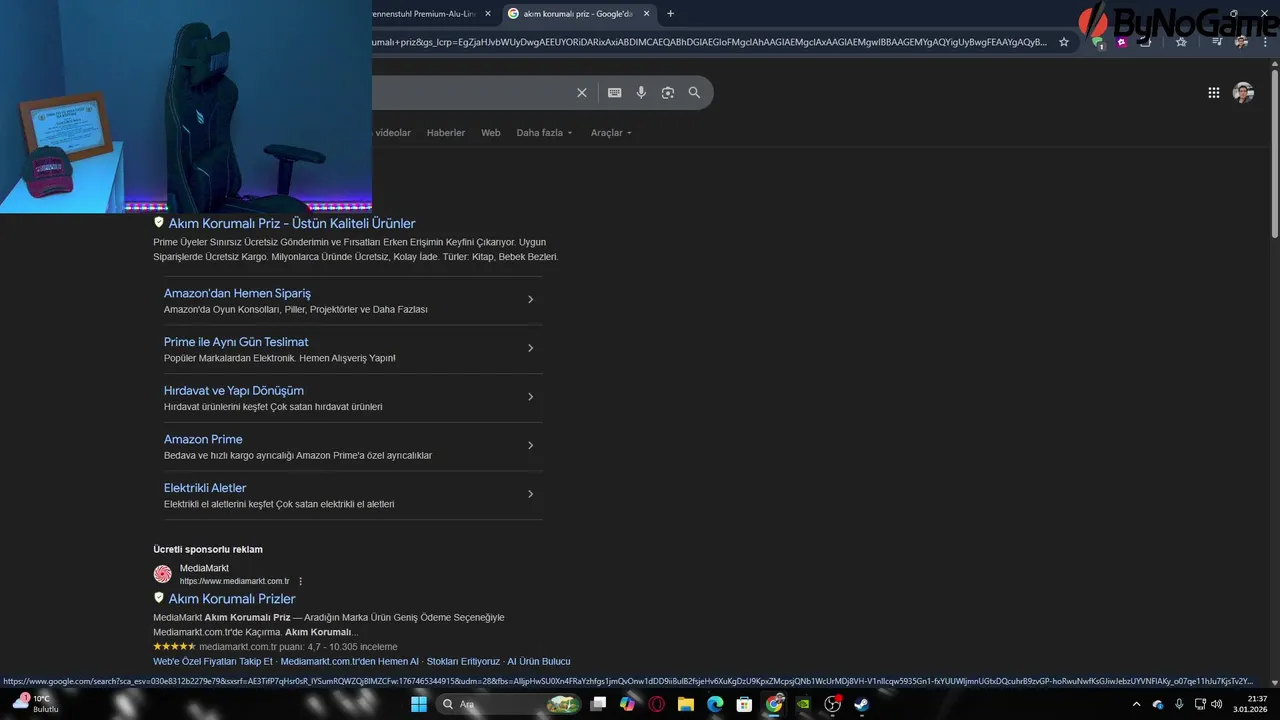Open the Google account avatar on the page
The height and width of the screenshot is (720, 1280).
tap(1243, 92)
